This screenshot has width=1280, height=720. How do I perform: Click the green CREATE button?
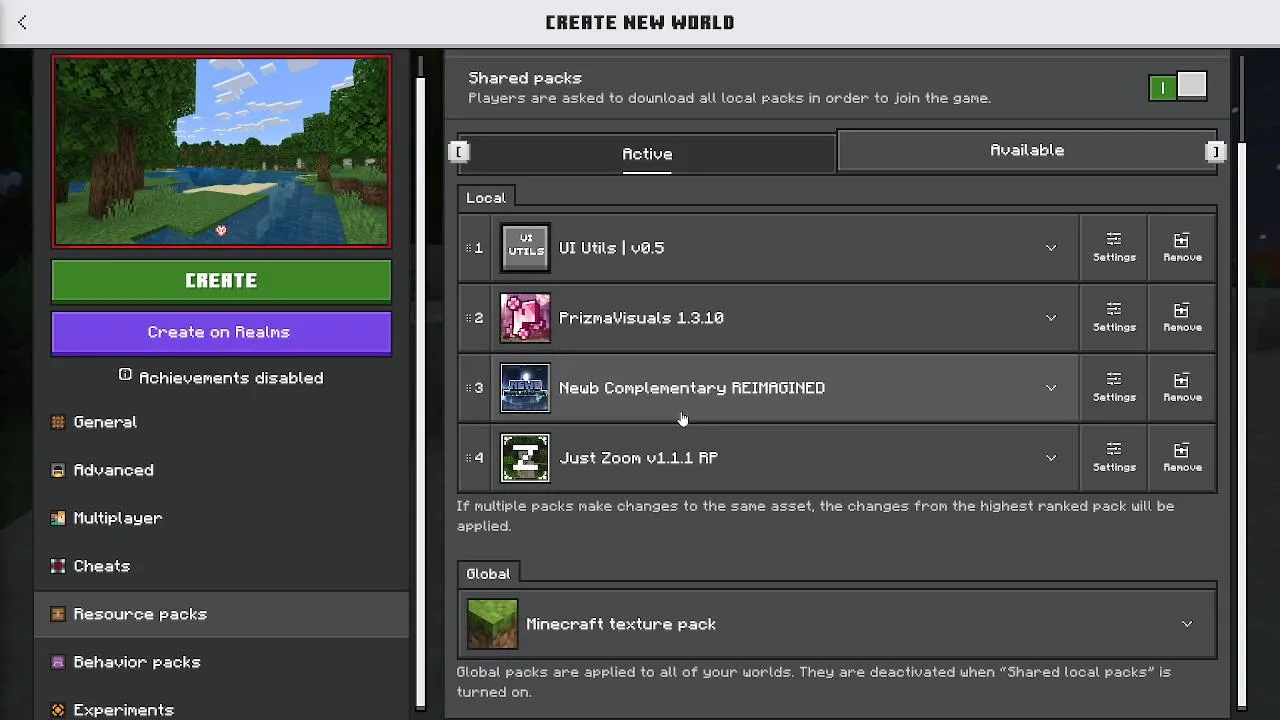pyautogui.click(x=221, y=281)
